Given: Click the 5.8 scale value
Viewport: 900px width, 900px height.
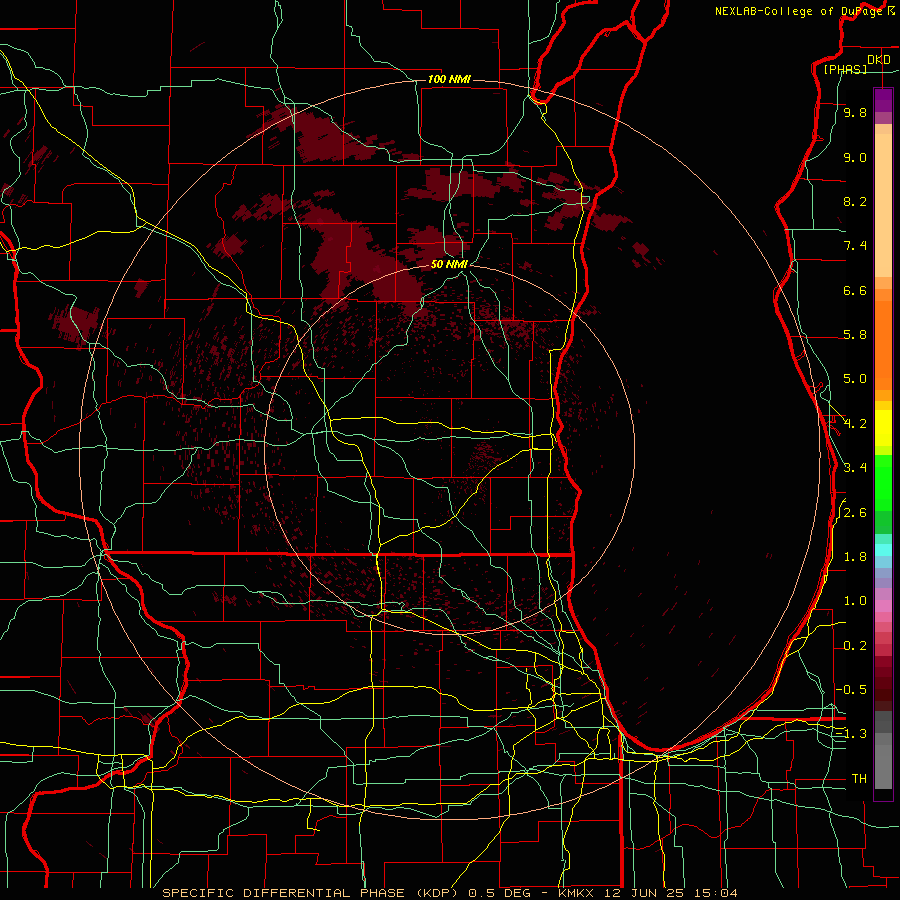Looking at the screenshot, I should pyautogui.click(x=855, y=335).
